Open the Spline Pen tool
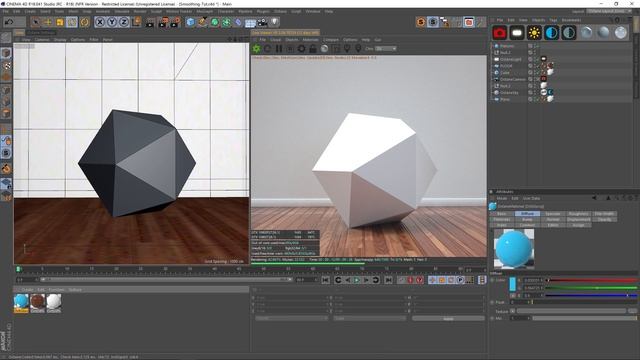The image size is (640, 360). point(202,22)
